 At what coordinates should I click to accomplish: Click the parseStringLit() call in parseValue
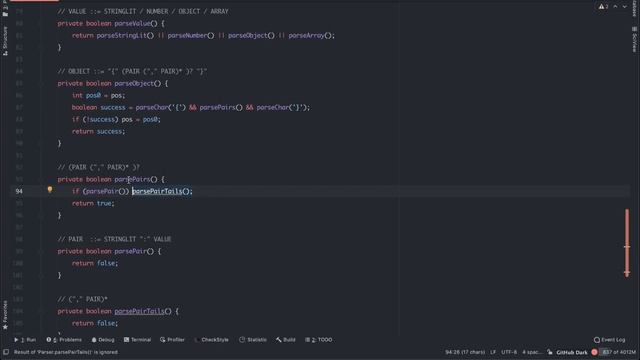[x=125, y=36]
